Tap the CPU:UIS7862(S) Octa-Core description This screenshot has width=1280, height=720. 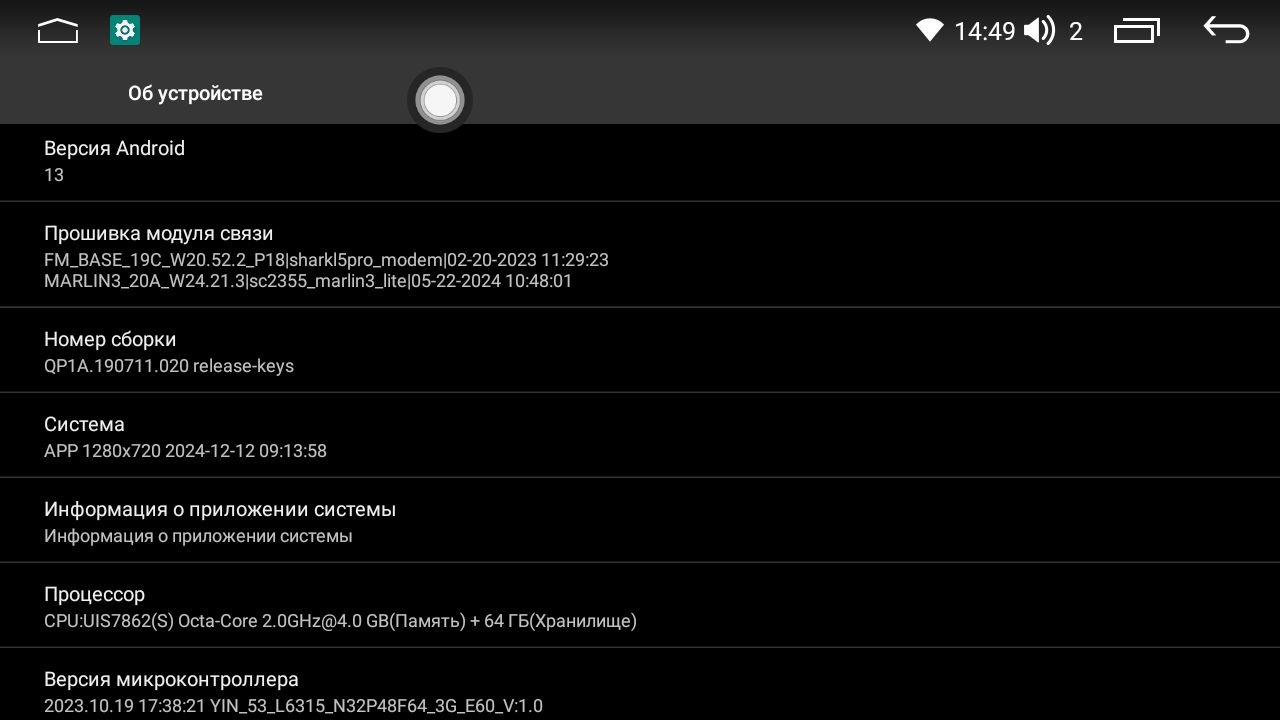[x=340, y=621]
